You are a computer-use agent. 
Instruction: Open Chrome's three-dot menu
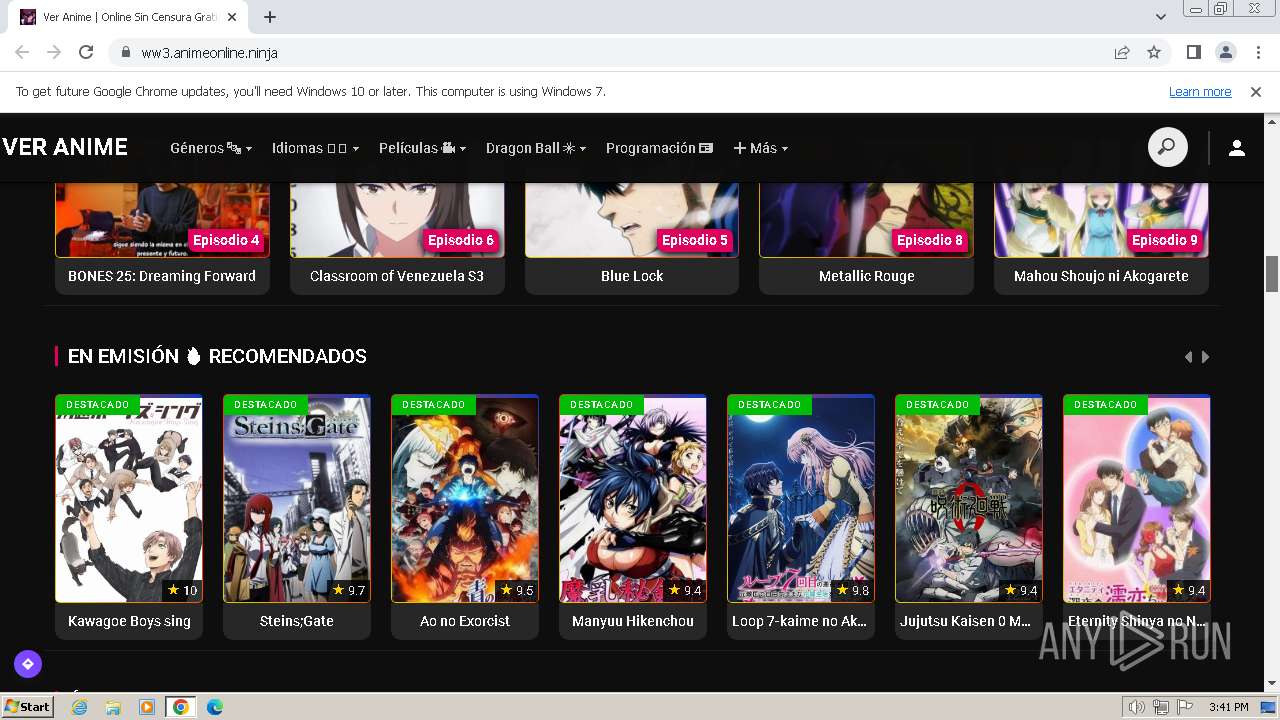pos(1257,52)
